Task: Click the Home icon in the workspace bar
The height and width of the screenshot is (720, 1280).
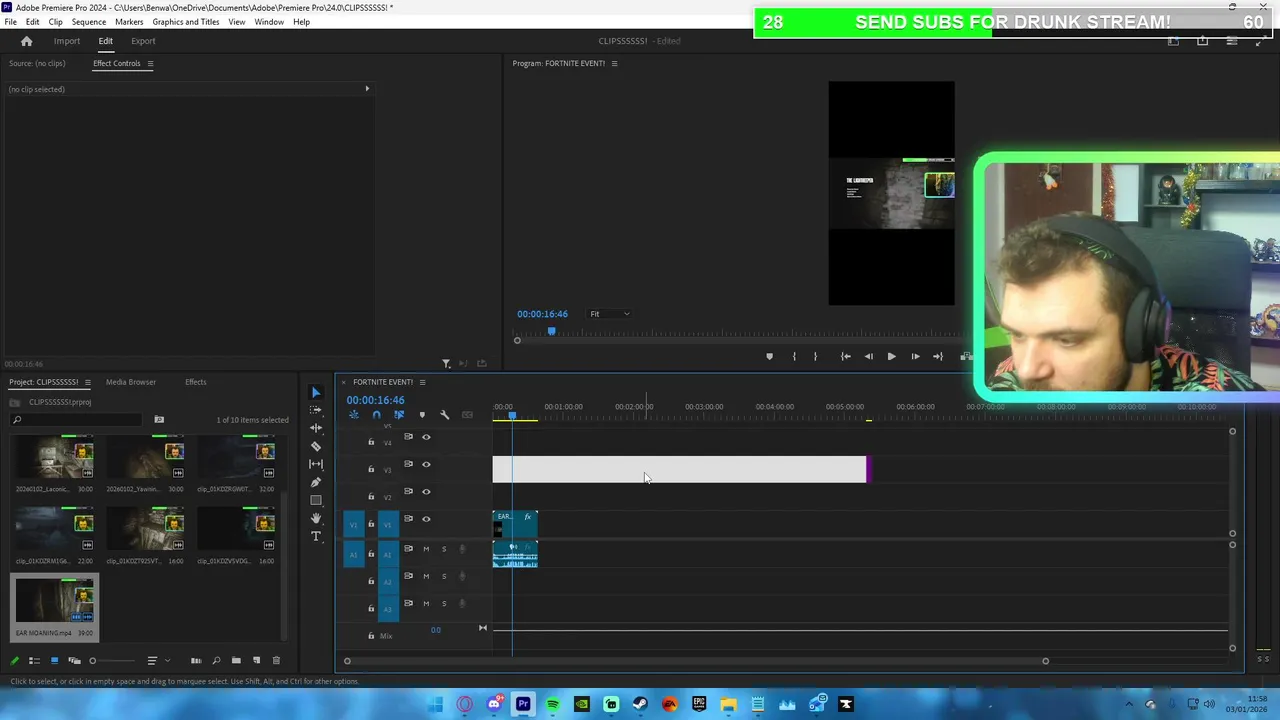Action: (27, 41)
